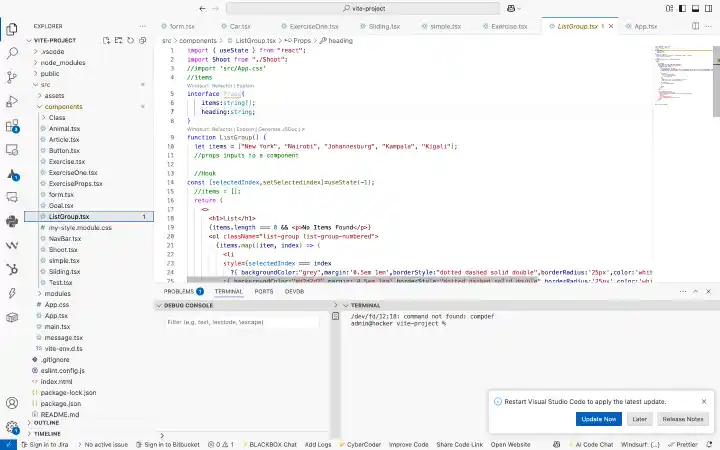
Task: Click Release Notes in the notification
Action: click(x=683, y=419)
